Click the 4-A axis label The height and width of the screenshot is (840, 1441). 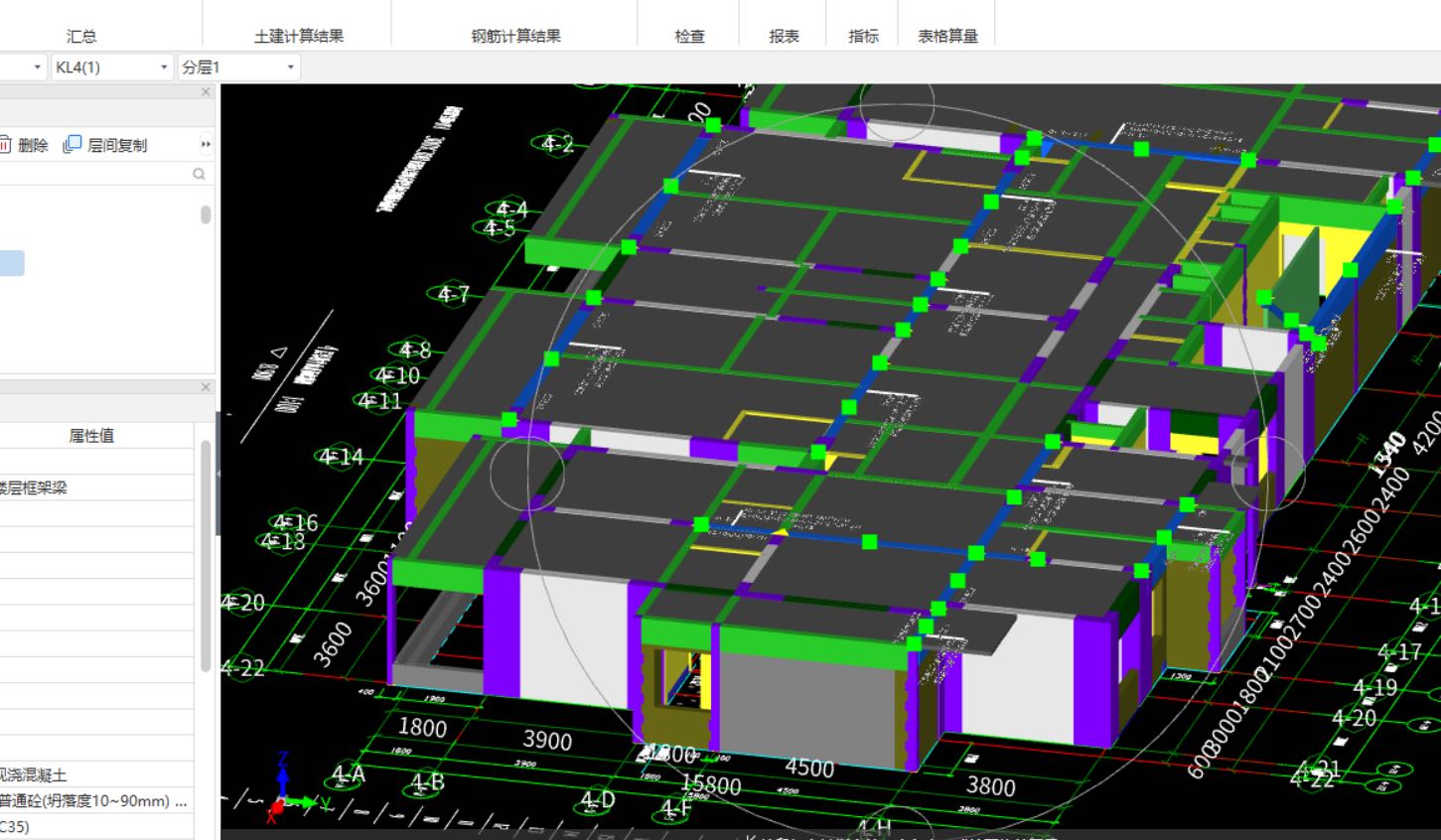348,773
